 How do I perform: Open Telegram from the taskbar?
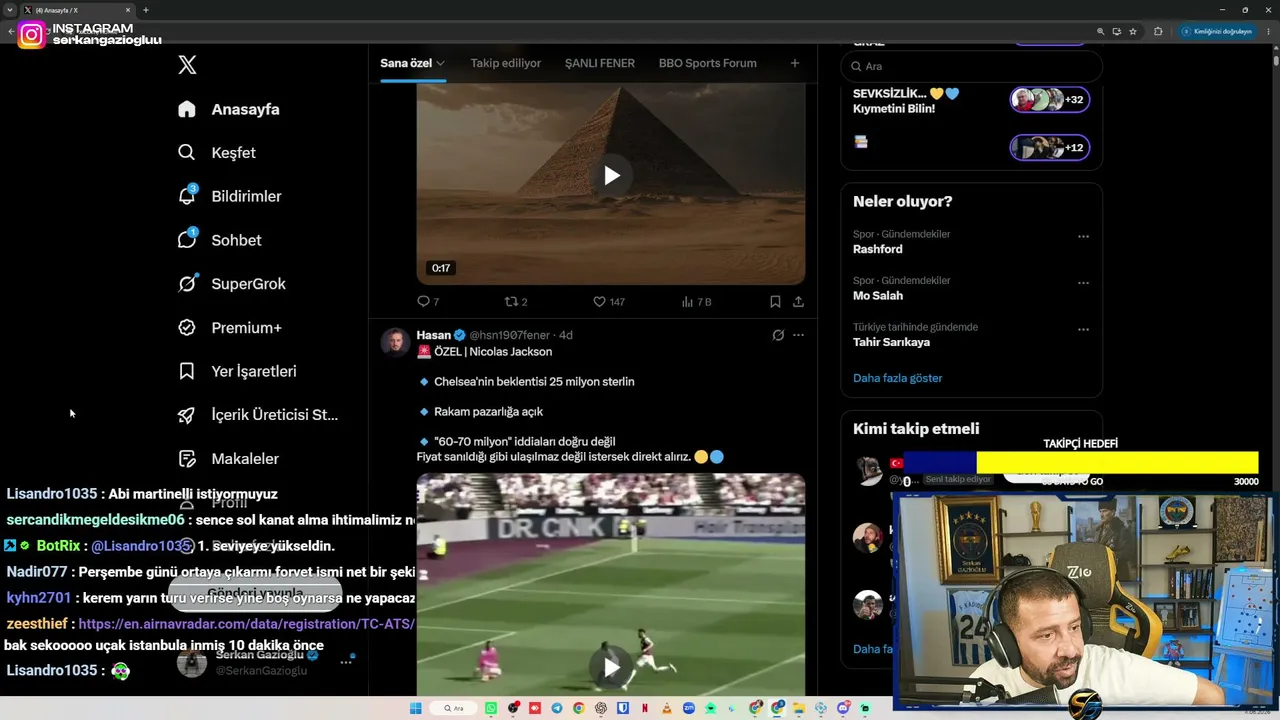(x=557, y=708)
